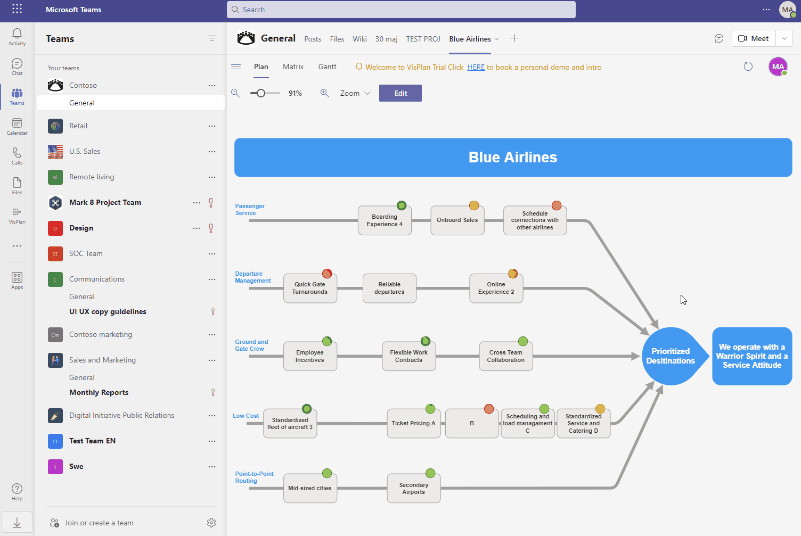
Task: Open the Meet options dropdown arrow
Action: pyautogui.click(x=784, y=38)
